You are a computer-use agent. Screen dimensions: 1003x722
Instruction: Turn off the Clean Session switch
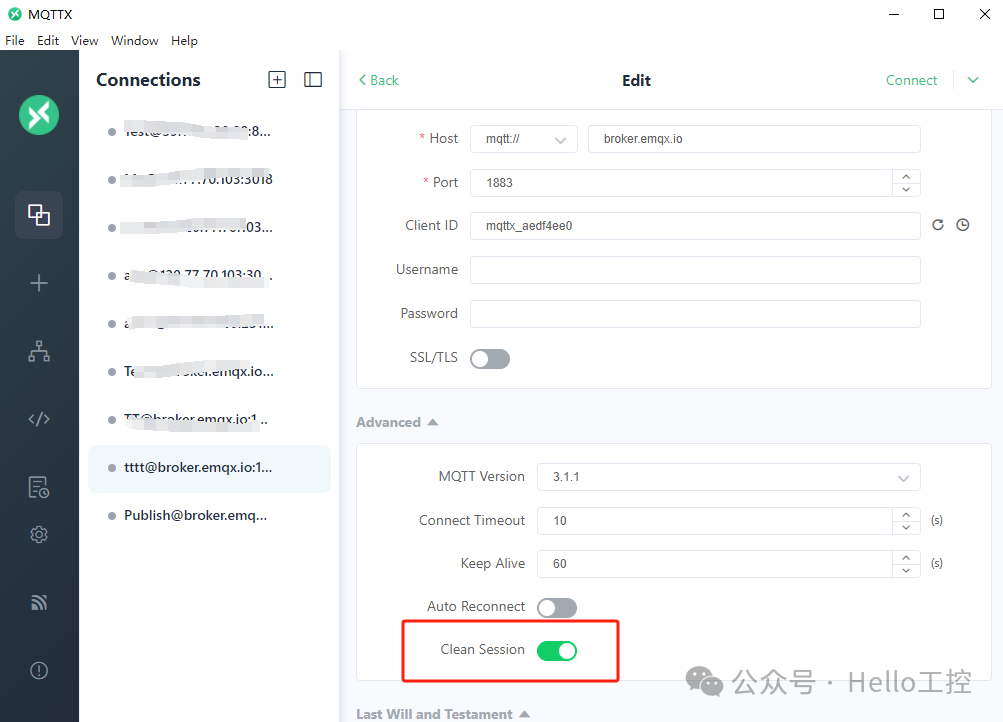point(557,651)
